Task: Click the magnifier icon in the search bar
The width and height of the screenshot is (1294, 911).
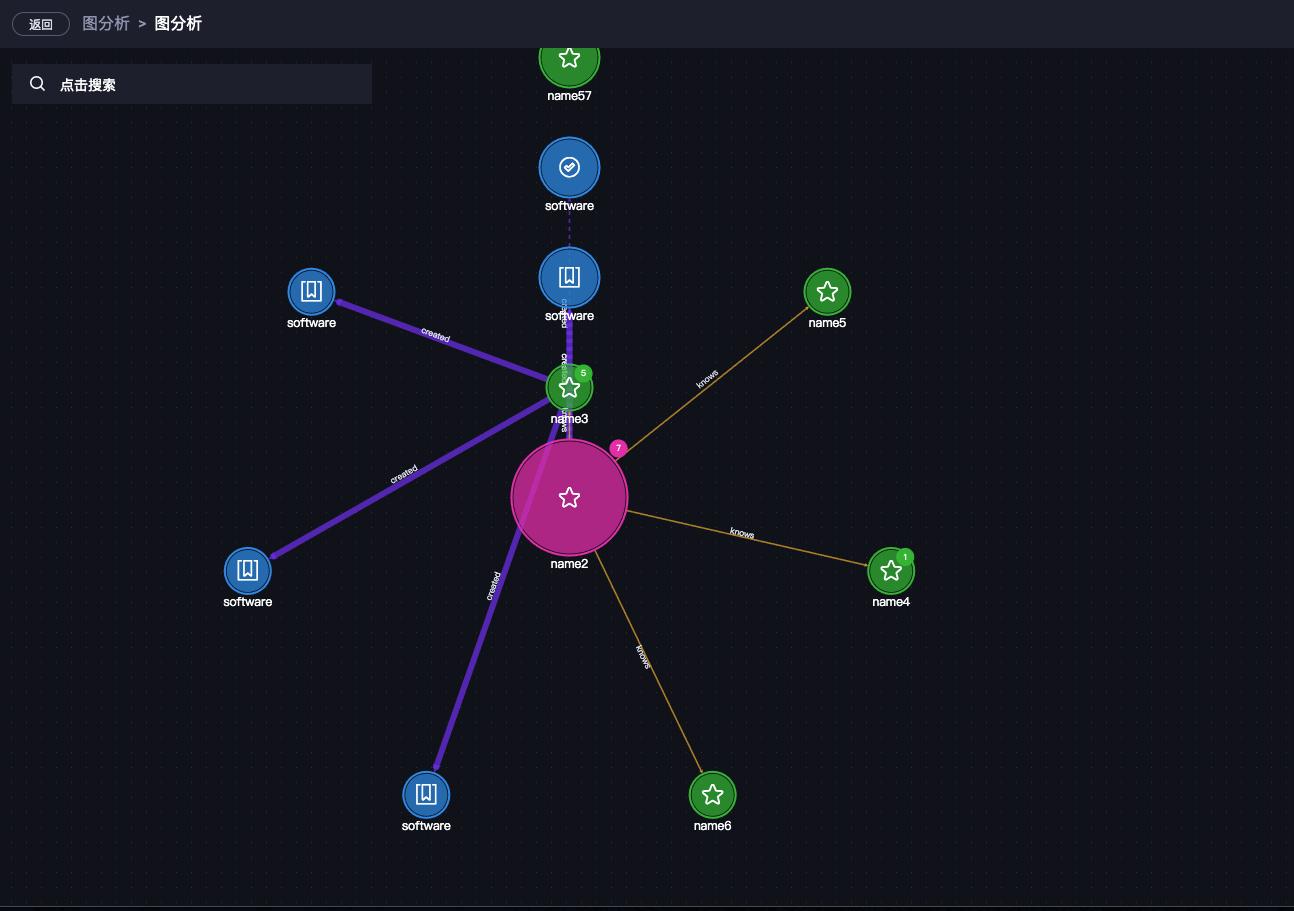Action: tap(37, 84)
